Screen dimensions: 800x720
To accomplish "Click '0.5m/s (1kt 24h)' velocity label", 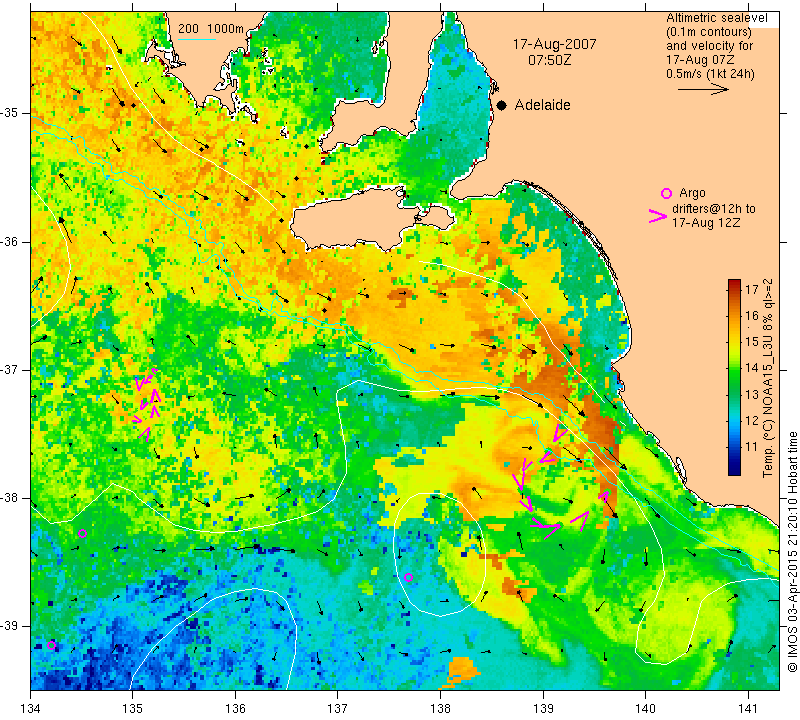I will point(710,74).
